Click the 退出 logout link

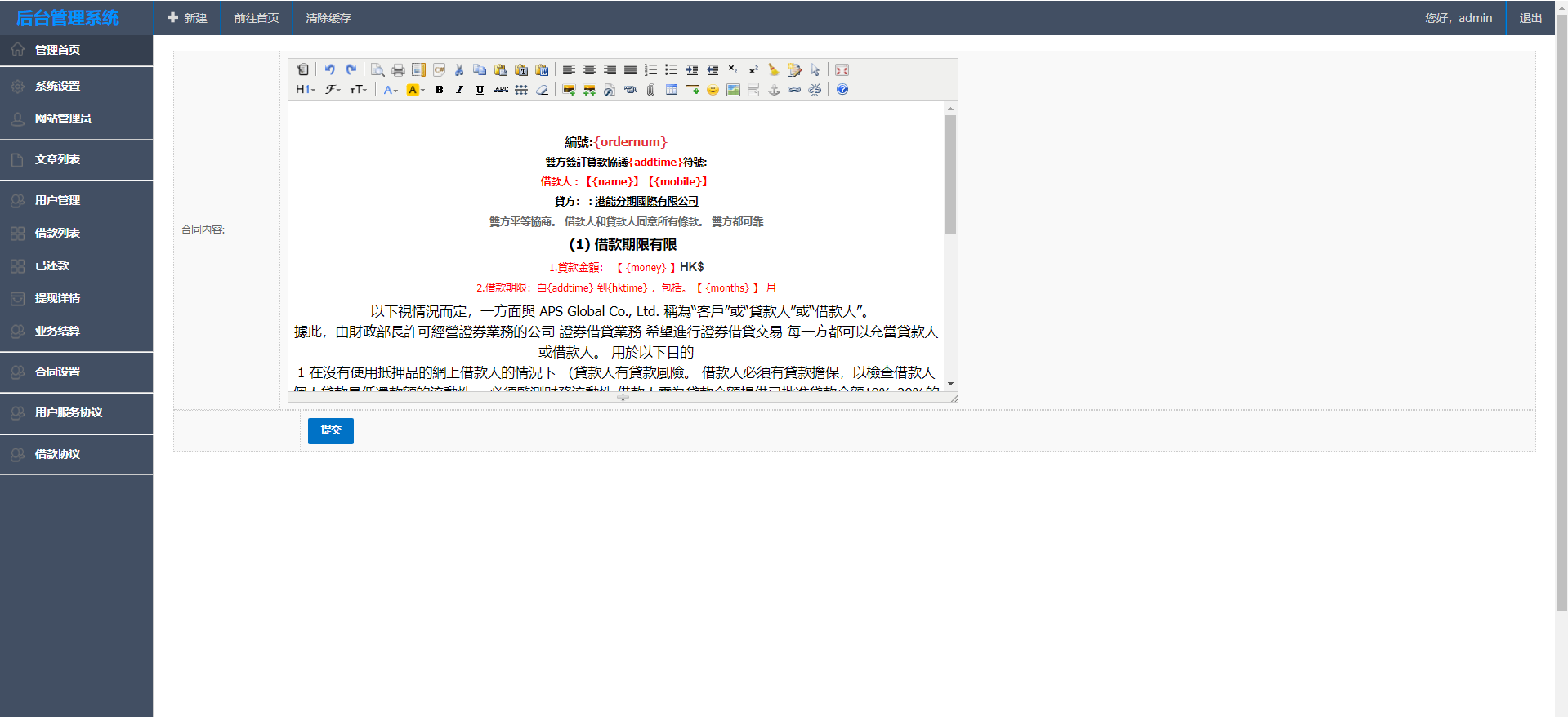click(x=1530, y=18)
